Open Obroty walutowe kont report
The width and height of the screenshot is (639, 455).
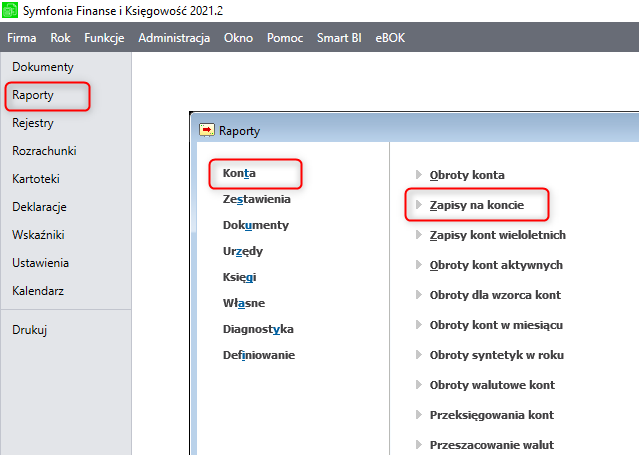[492, 385]
